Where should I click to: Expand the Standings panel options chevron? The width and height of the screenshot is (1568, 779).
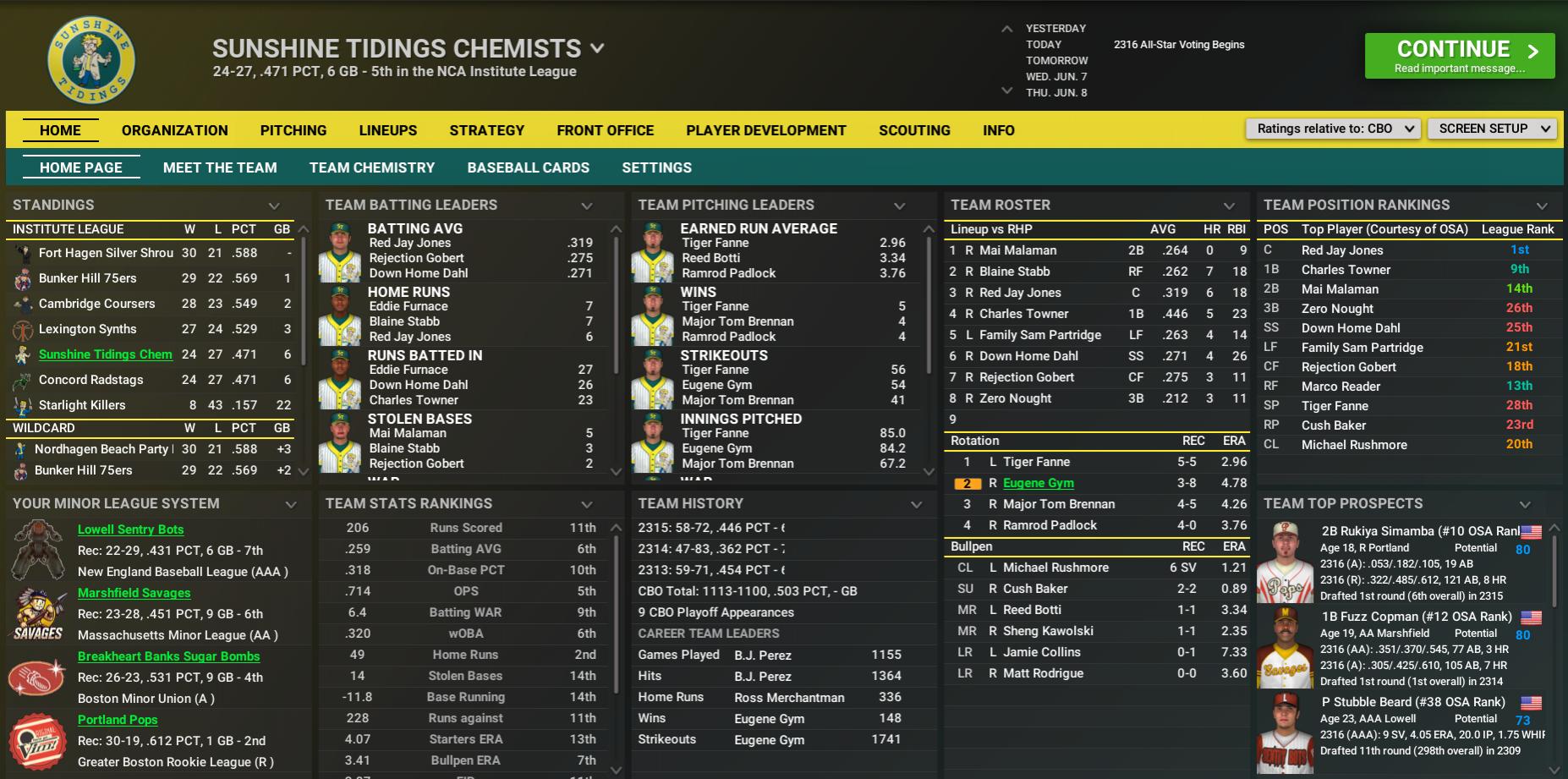point(274,206)
